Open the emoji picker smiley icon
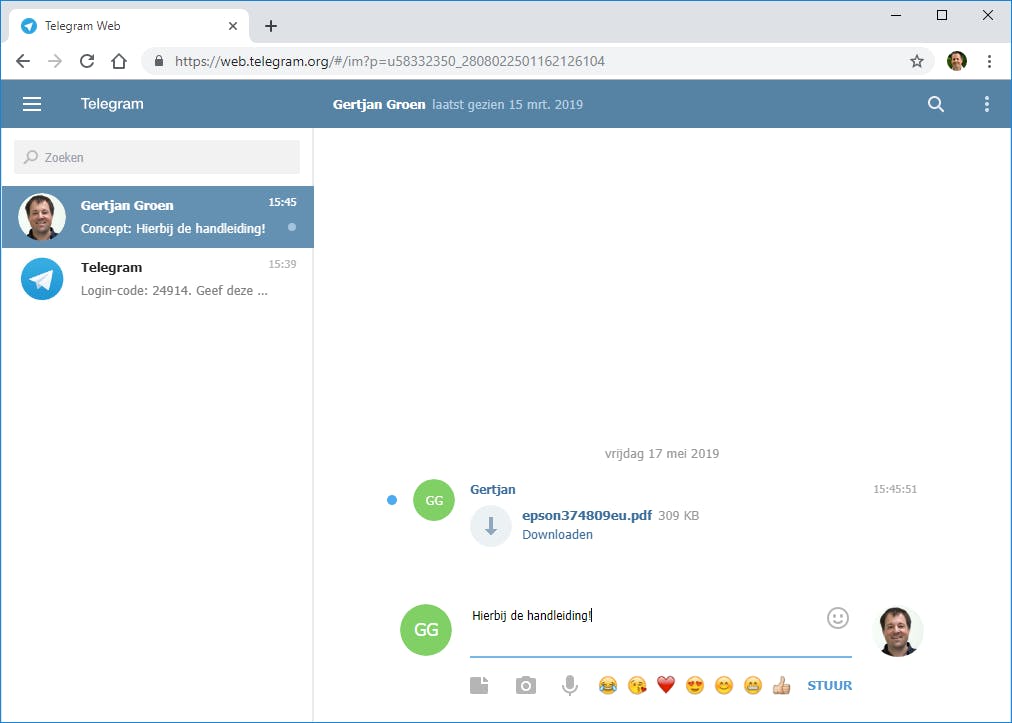1012x723 pixels. 837,618
